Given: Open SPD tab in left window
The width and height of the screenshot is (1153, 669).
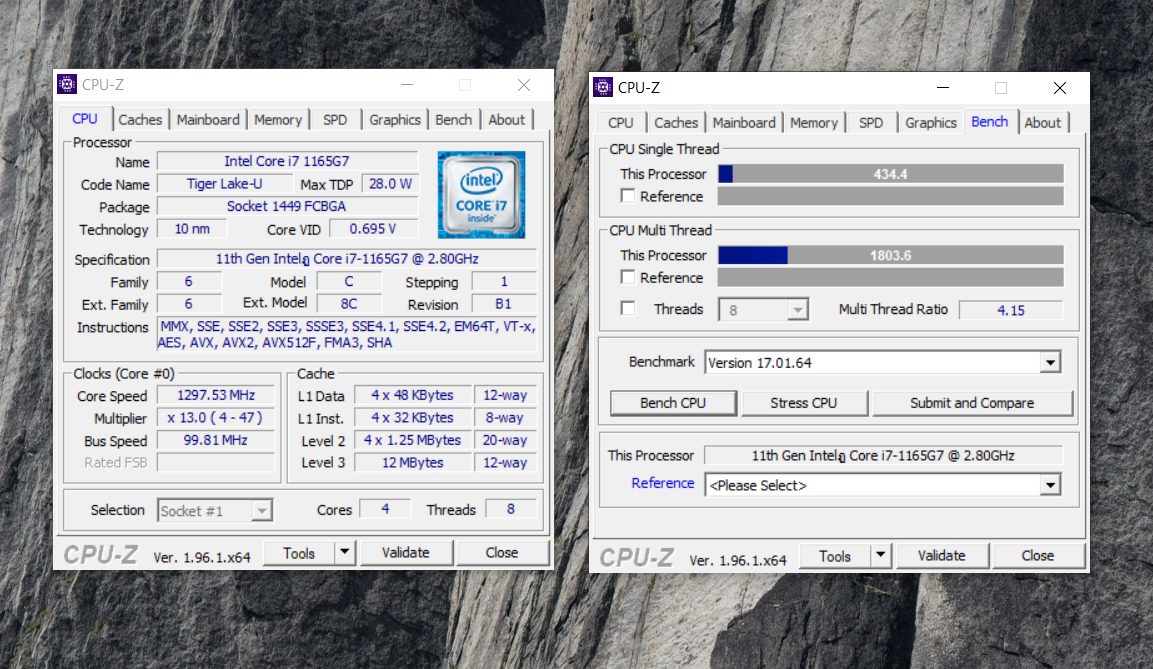Looking at the screenshot, I should click(335, 120).
